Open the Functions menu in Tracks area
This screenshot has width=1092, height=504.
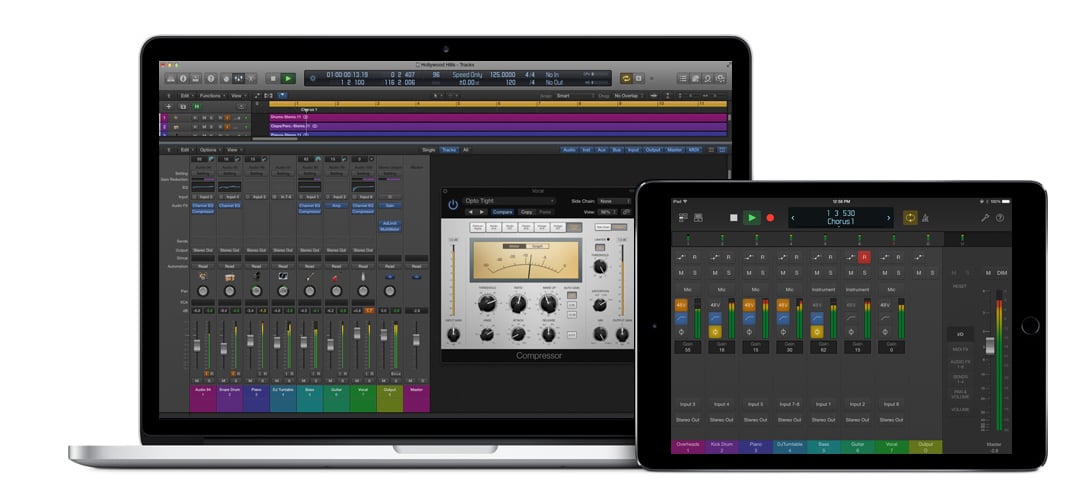[x=211, y=95]
